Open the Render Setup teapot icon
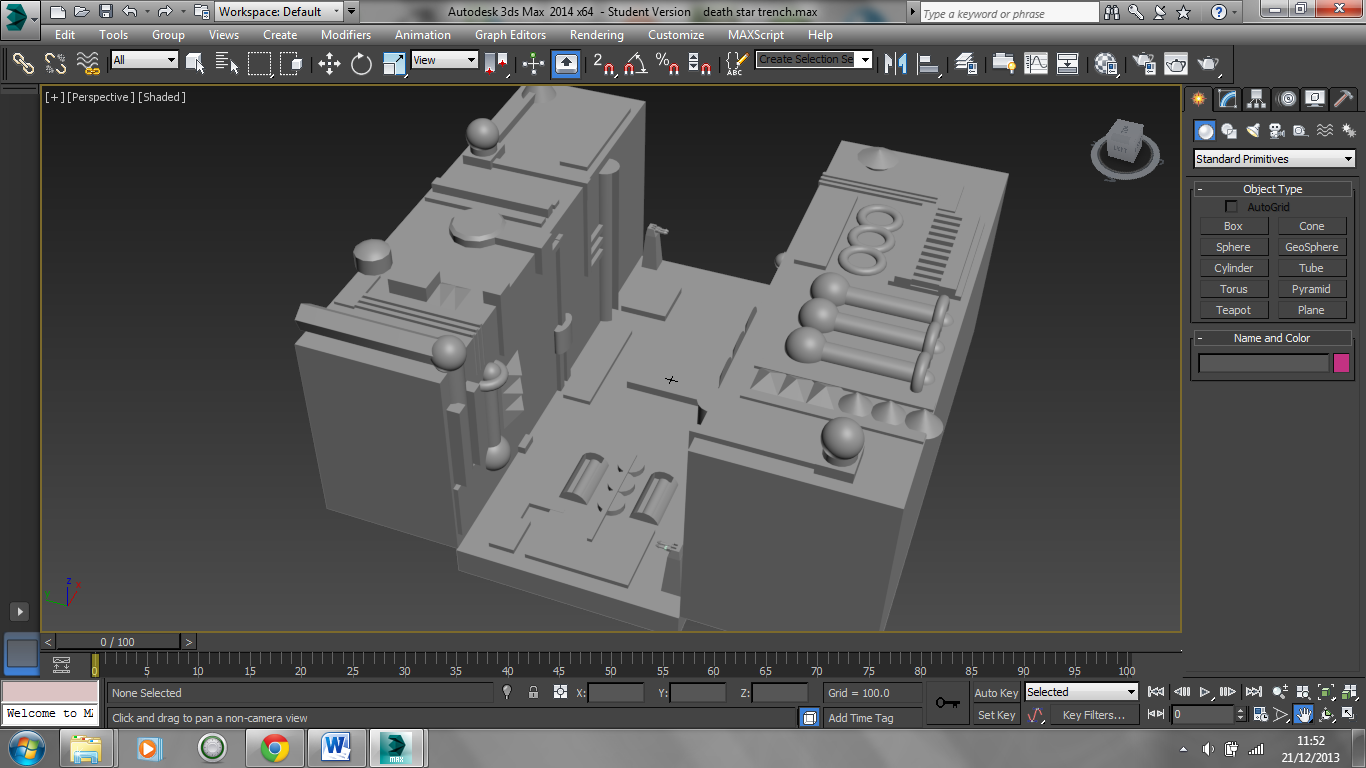The image size is (1366, 768). coord(1143,64)
